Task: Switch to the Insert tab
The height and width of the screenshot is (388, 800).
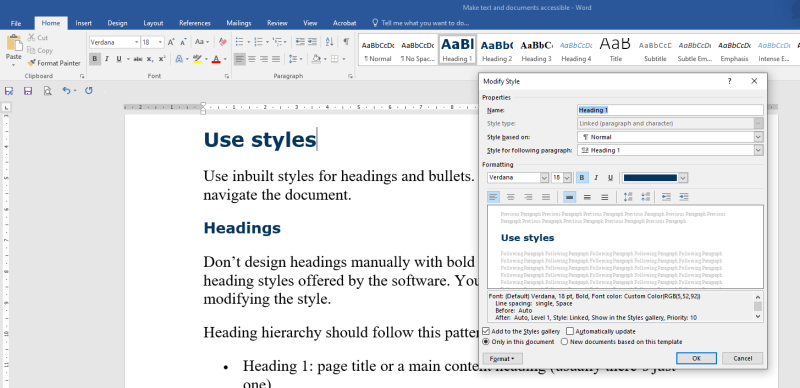Action: click(84, 23)
